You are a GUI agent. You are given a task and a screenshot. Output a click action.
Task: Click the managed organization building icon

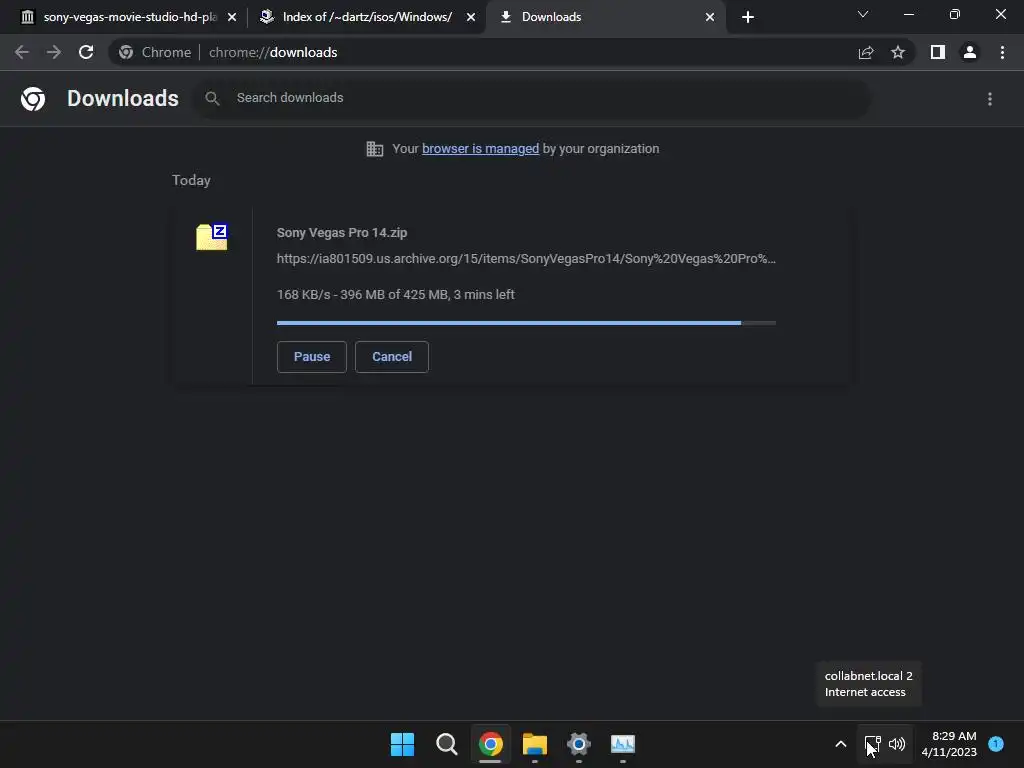[x=375, y=149]
